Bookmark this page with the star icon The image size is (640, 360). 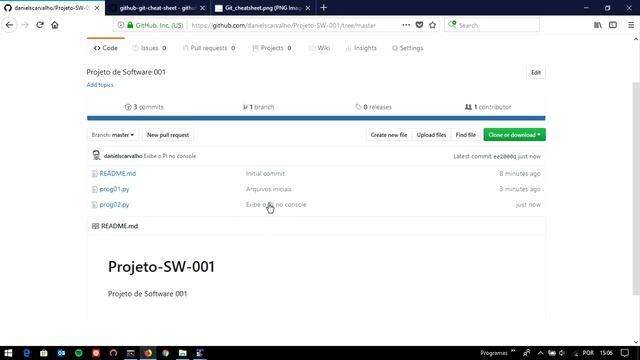pyautogui.click(x=433, y=25)
